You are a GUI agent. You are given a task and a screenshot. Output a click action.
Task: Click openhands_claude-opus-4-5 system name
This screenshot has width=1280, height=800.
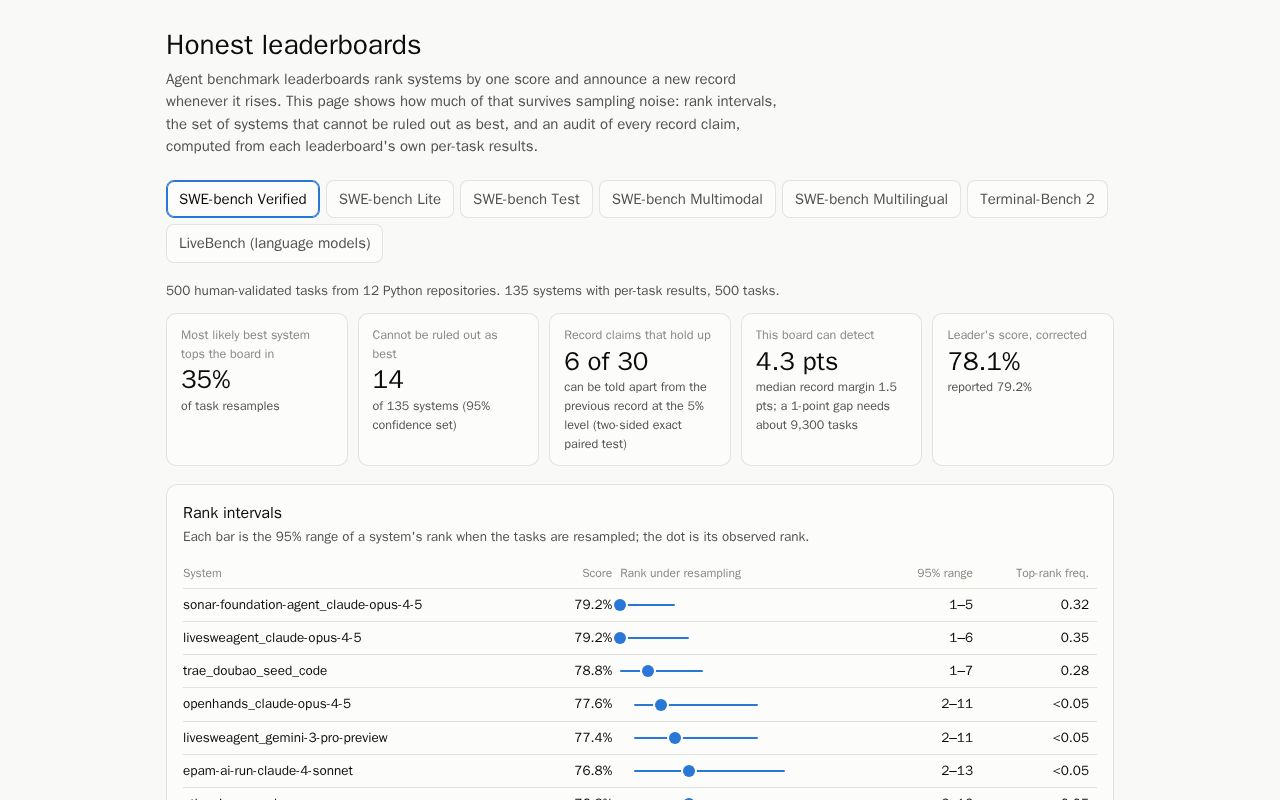(x=267, y=704)
